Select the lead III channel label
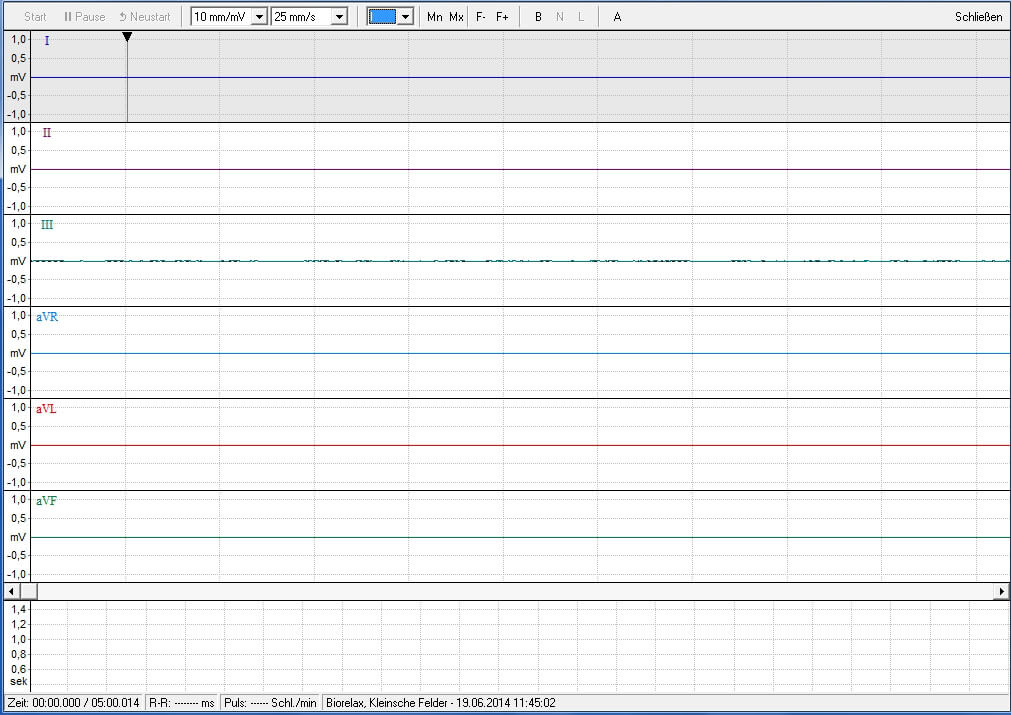This screenshot has height=715, width=1011. click(47, 224)
